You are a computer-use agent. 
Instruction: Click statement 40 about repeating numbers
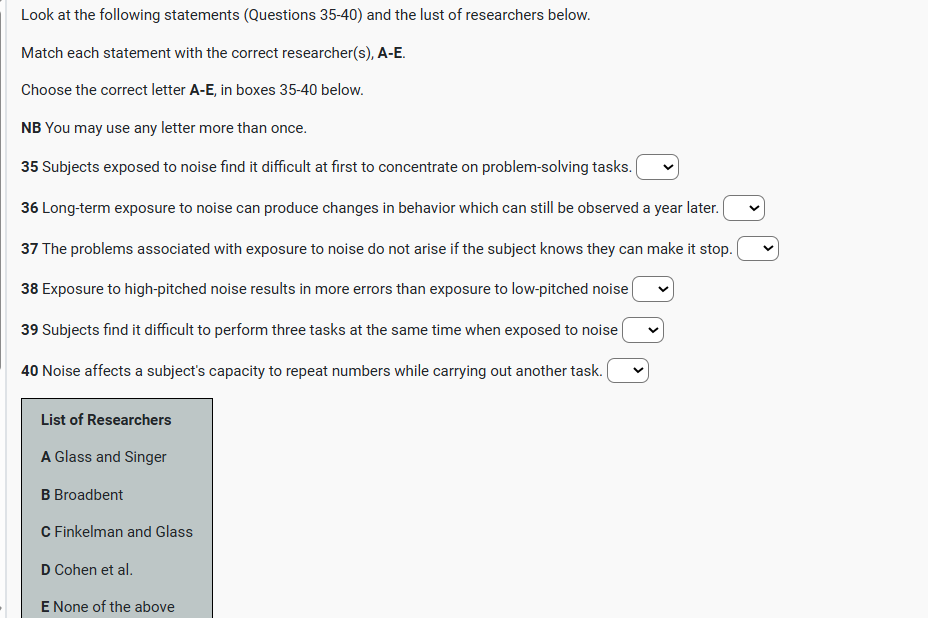[x=312, y=371]
